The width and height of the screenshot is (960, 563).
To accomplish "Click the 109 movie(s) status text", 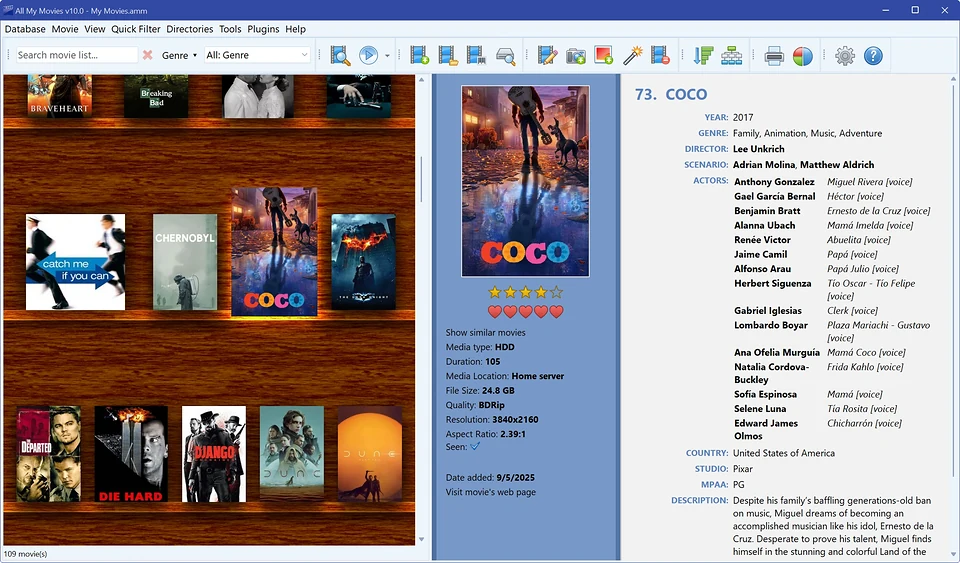I will [25, 554].
